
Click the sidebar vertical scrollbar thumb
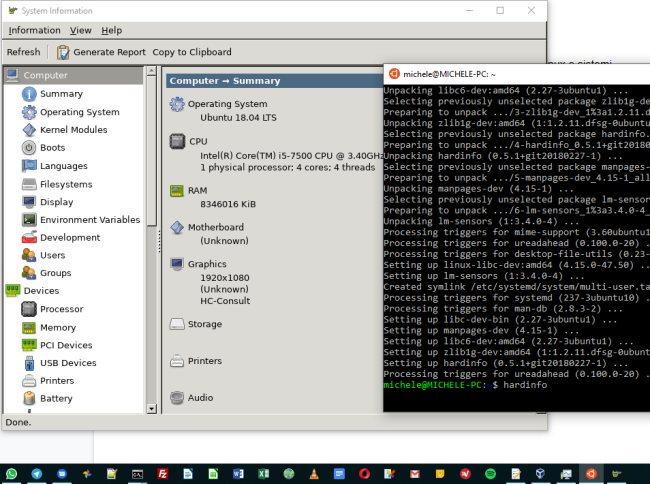pyautogui.click(x=151, y=151)
